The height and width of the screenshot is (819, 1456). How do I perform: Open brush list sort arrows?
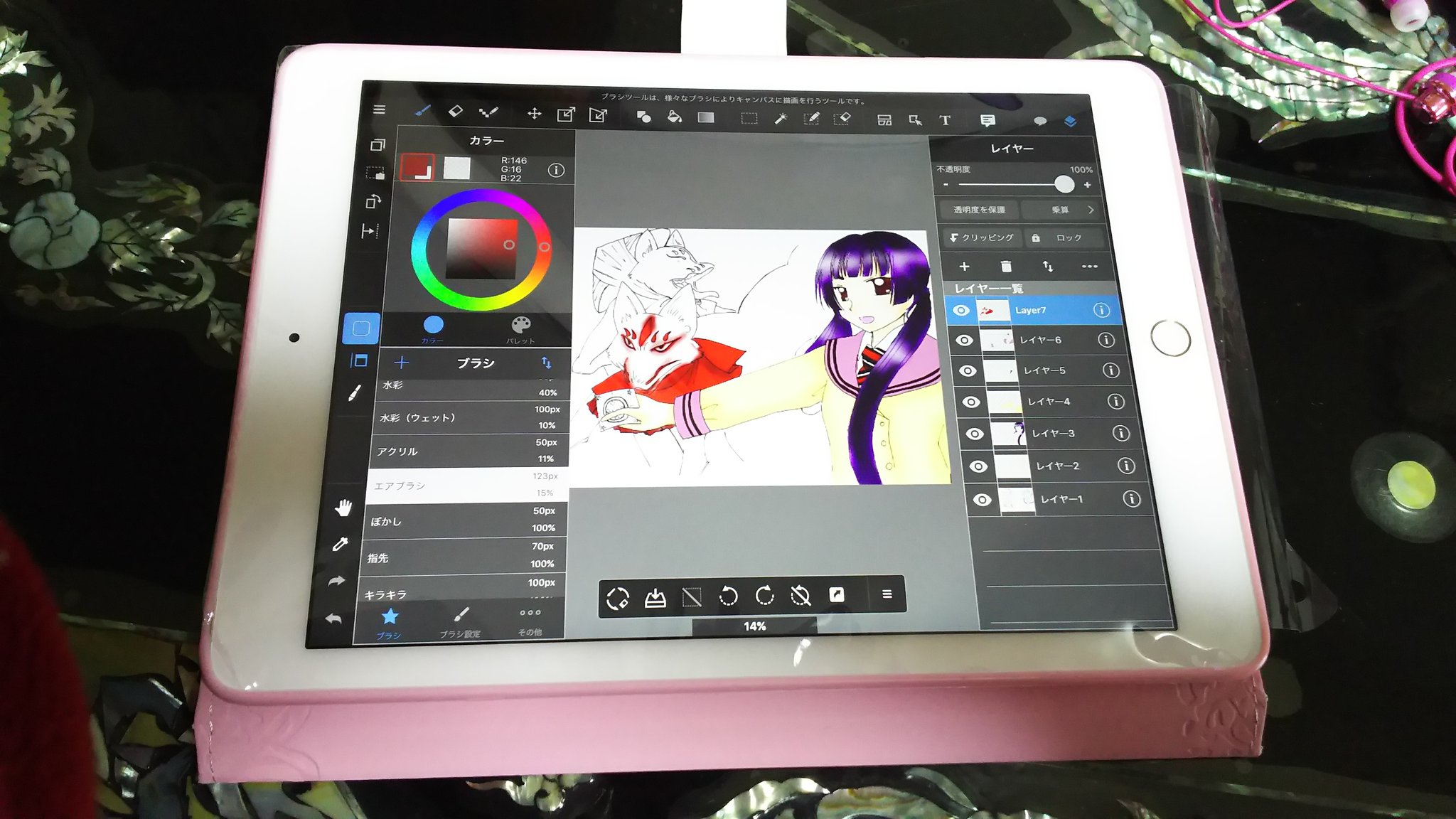pos(546,363)
